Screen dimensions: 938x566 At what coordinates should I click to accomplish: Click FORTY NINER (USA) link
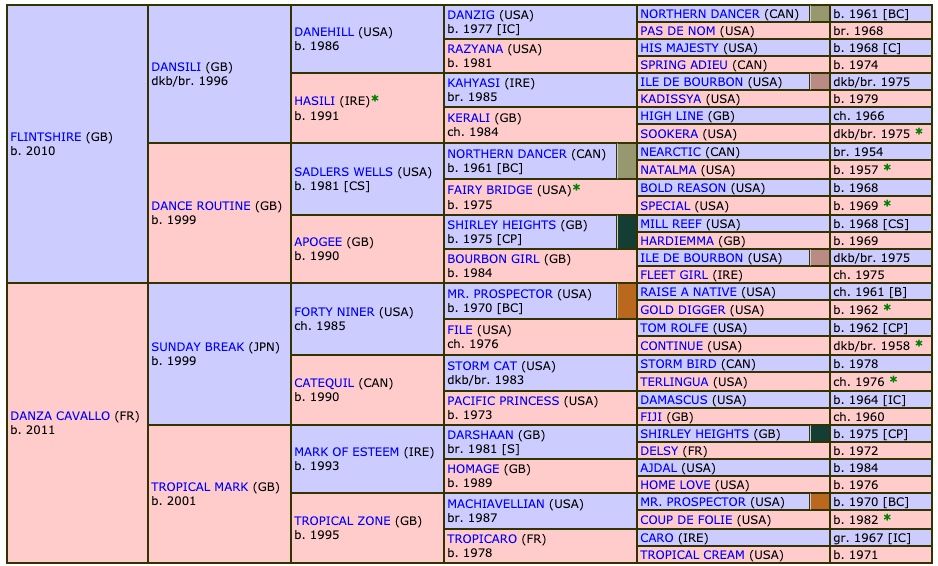tap(334, 312)
